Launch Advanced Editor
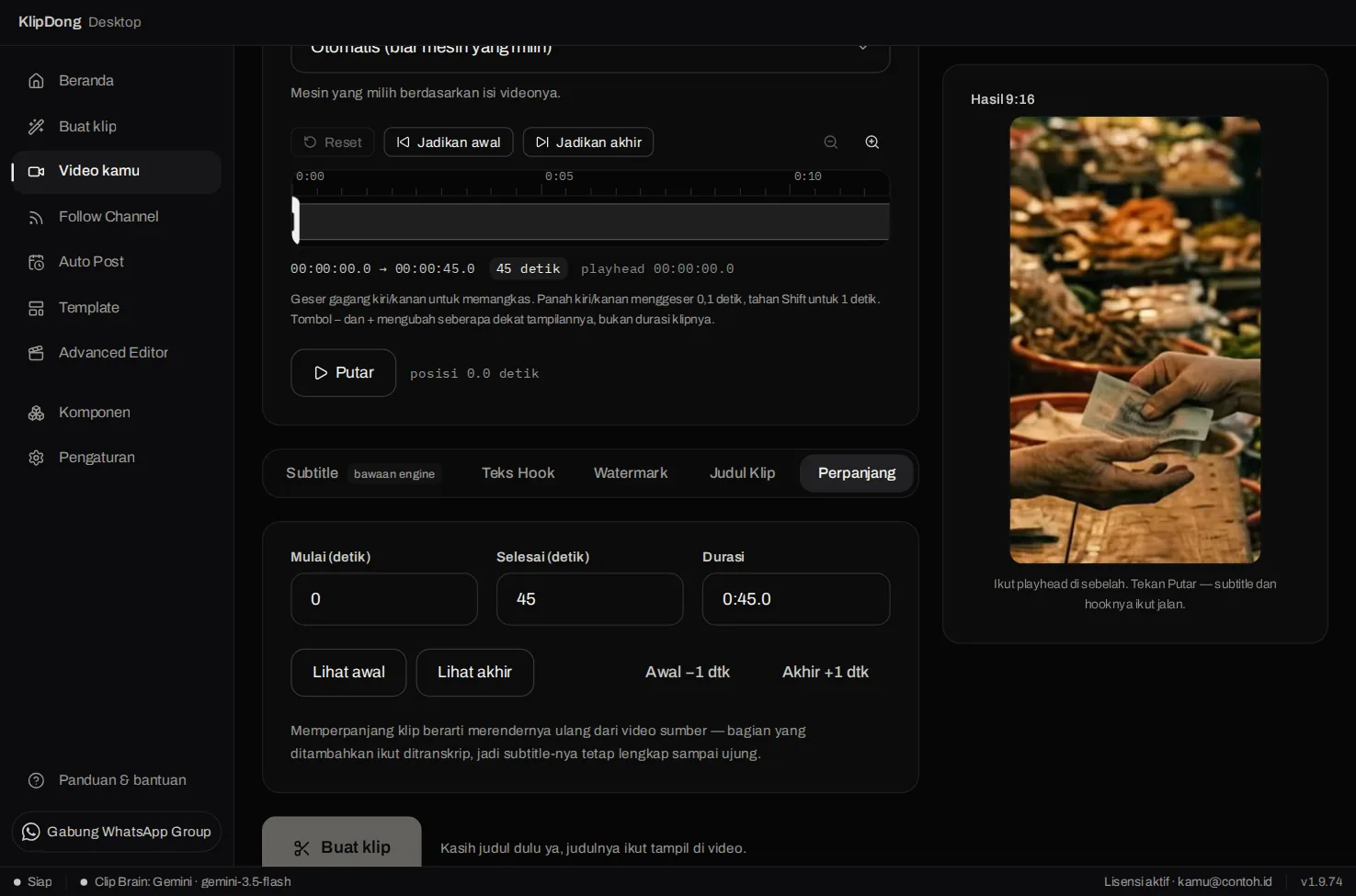1356x896 pixels. [x=117, y=353]
